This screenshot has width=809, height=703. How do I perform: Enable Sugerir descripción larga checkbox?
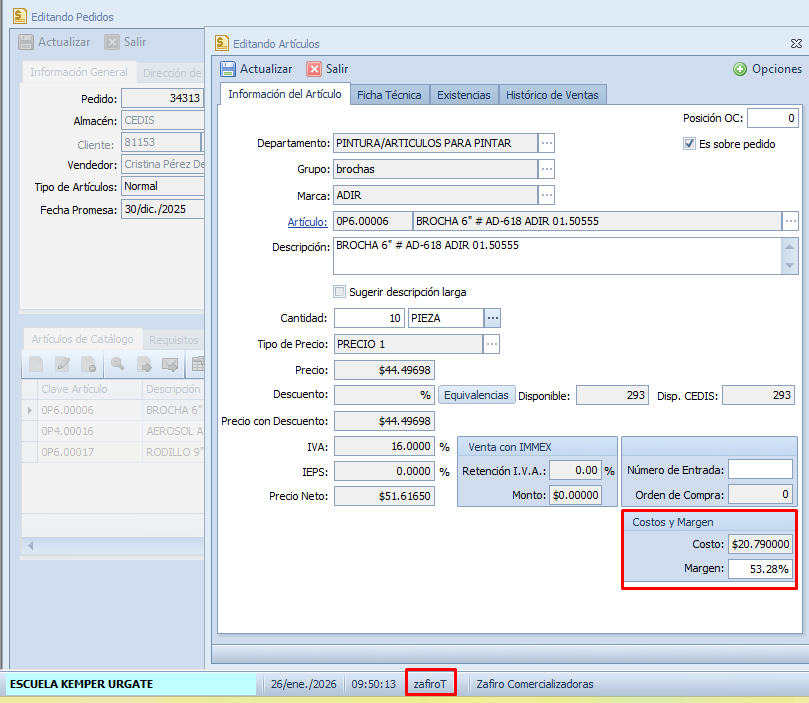click(x=340, y=292)
